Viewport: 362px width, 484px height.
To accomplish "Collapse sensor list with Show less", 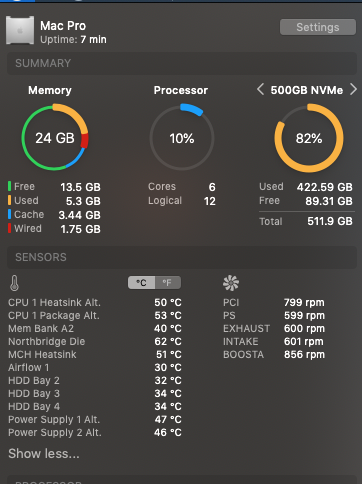I will pos(44,453).
